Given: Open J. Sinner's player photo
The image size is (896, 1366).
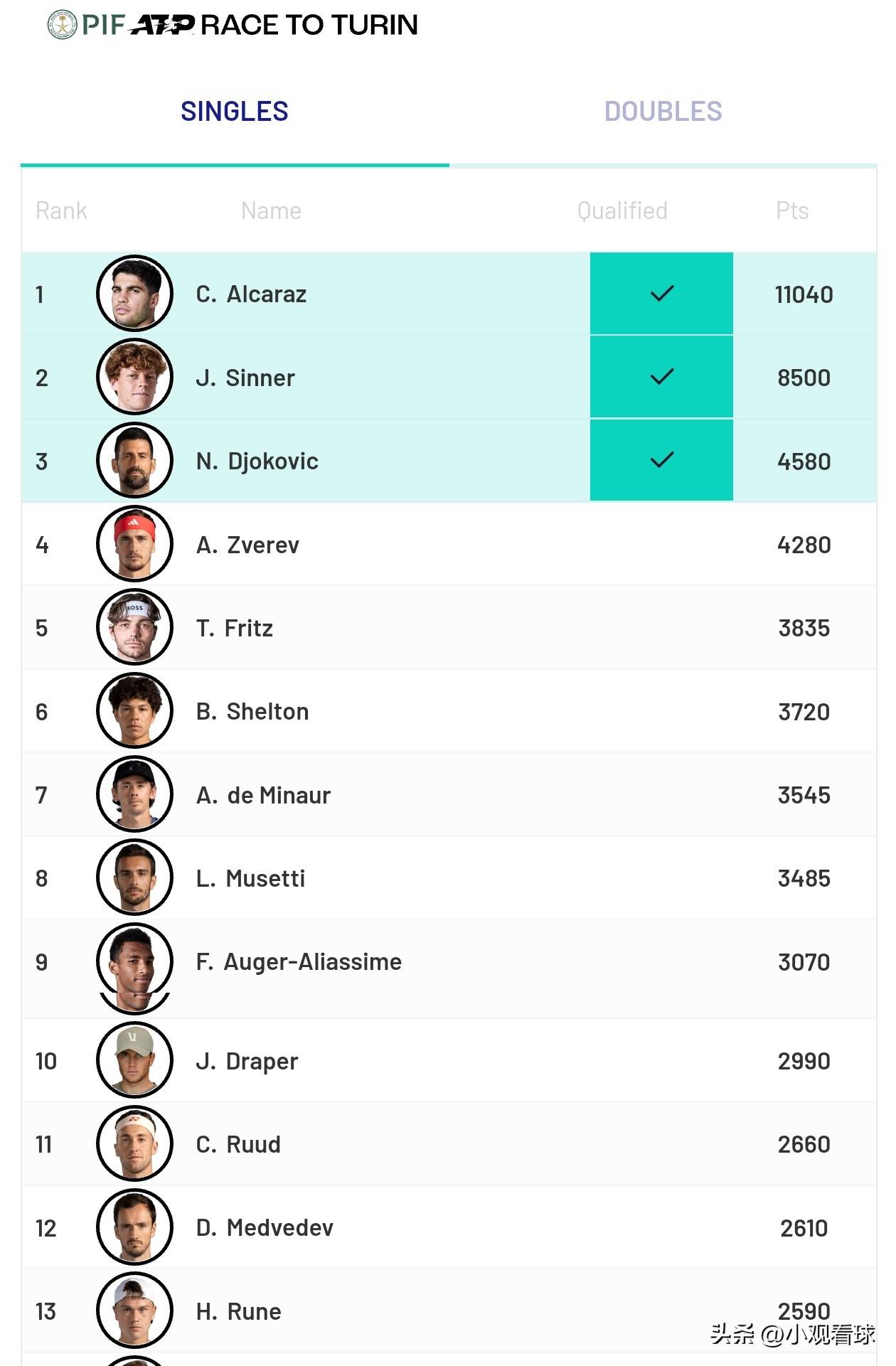Looking at the screenshot, I should [134, 377].
